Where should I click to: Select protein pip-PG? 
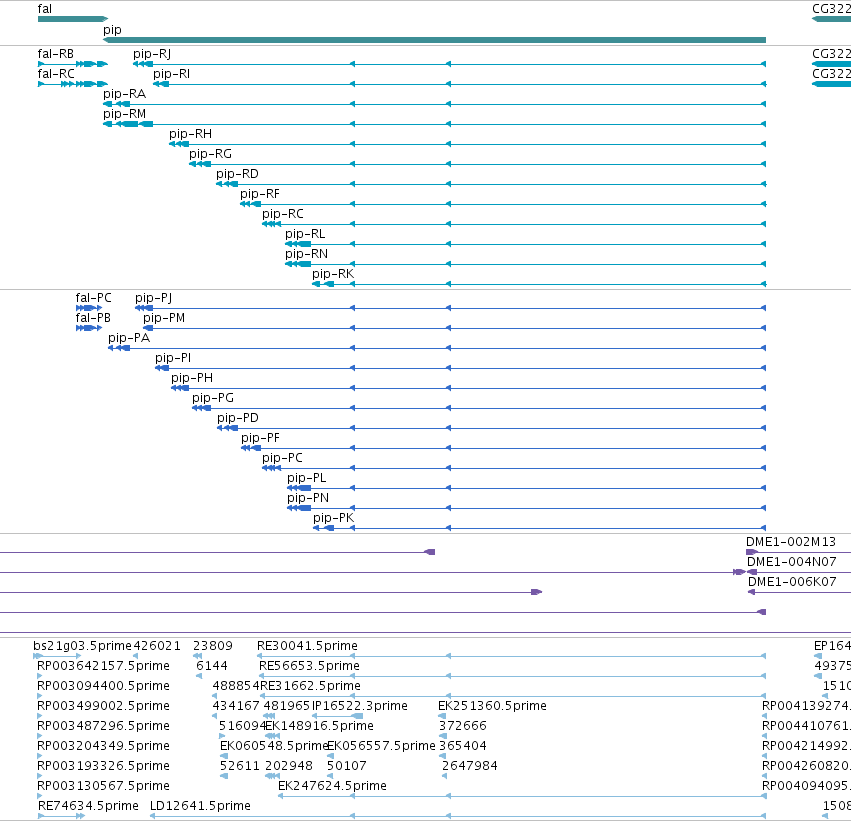pyautogui.click(x=213, y=398)
